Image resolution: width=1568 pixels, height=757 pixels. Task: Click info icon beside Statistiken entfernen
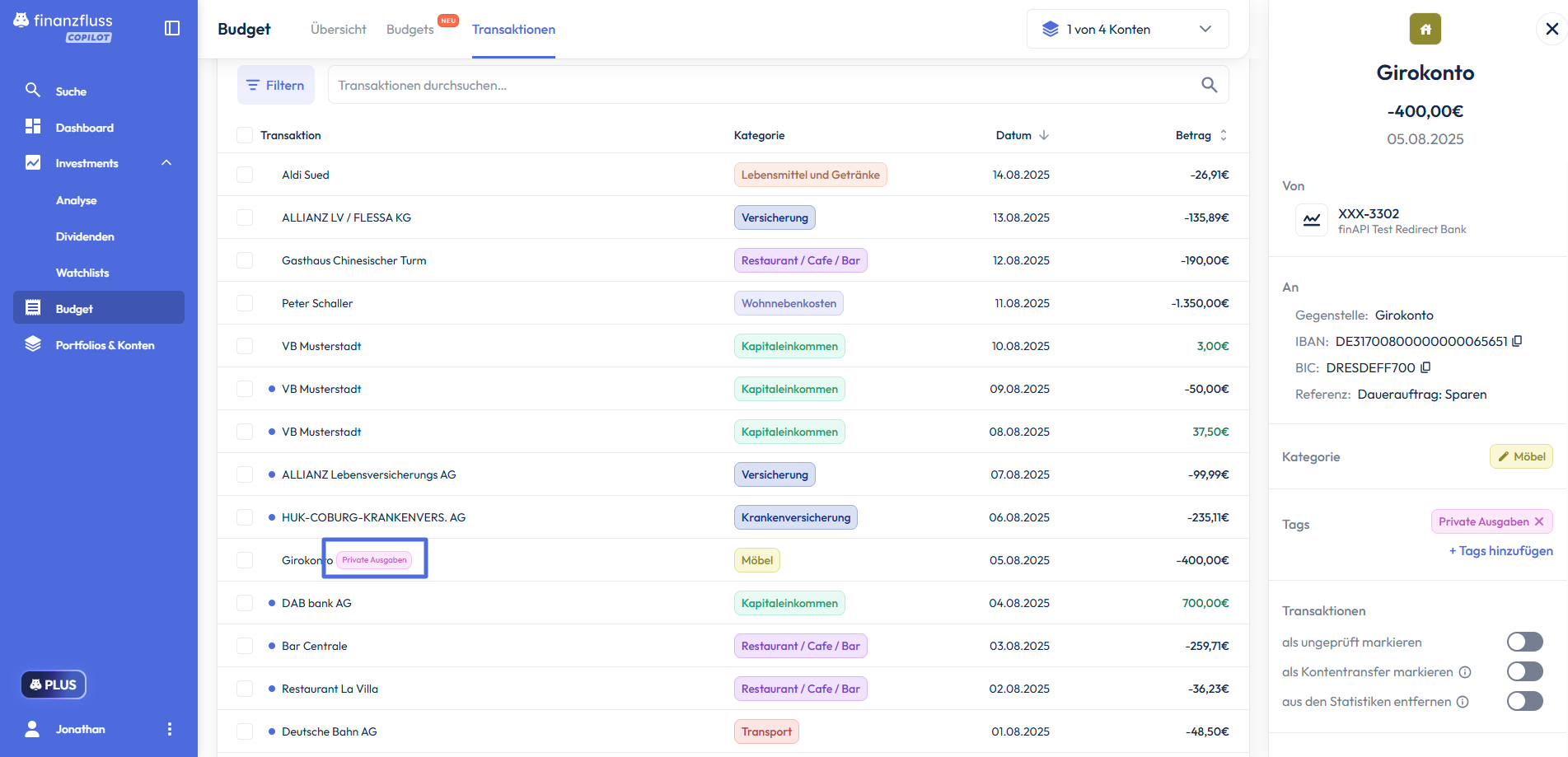click(1463, 702)
